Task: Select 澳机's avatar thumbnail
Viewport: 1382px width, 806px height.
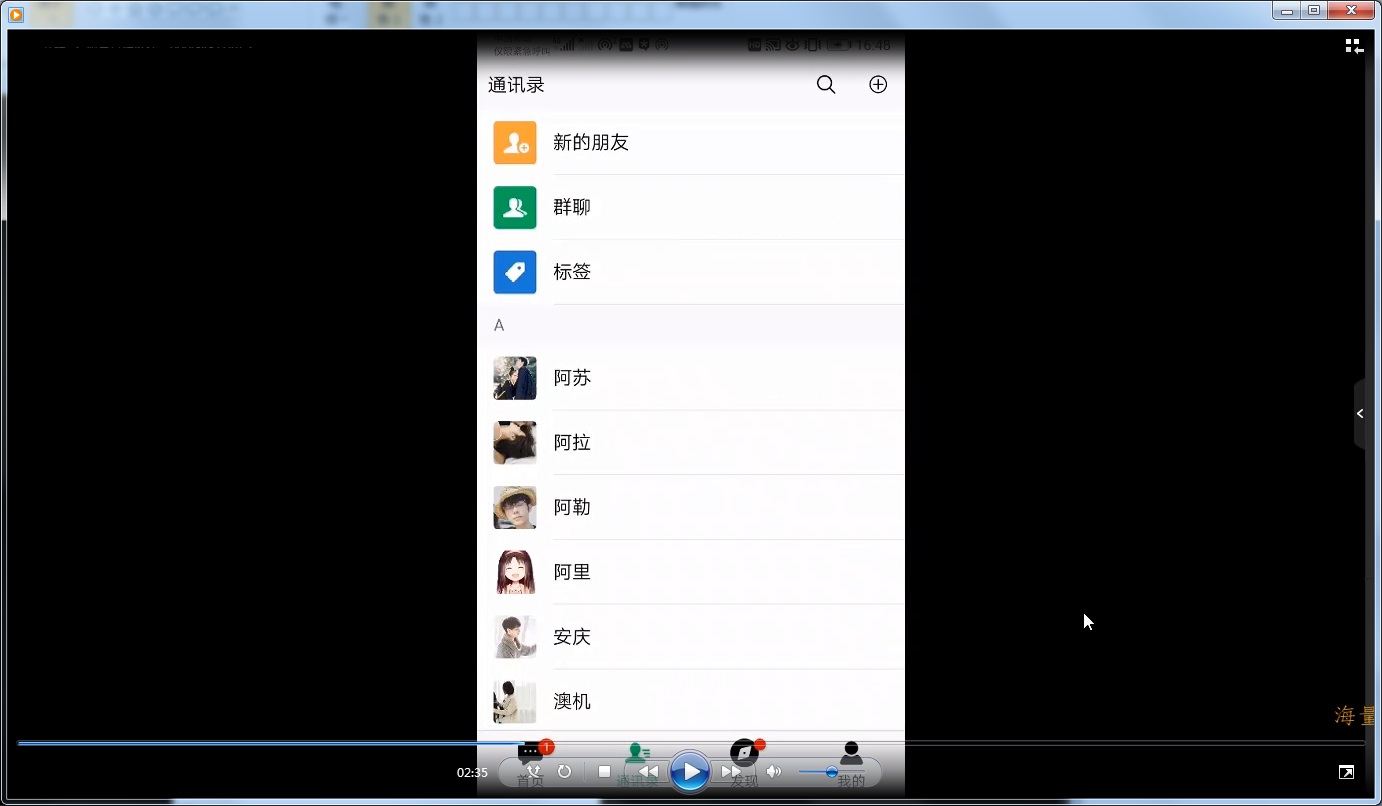Action: click(515, 702)
